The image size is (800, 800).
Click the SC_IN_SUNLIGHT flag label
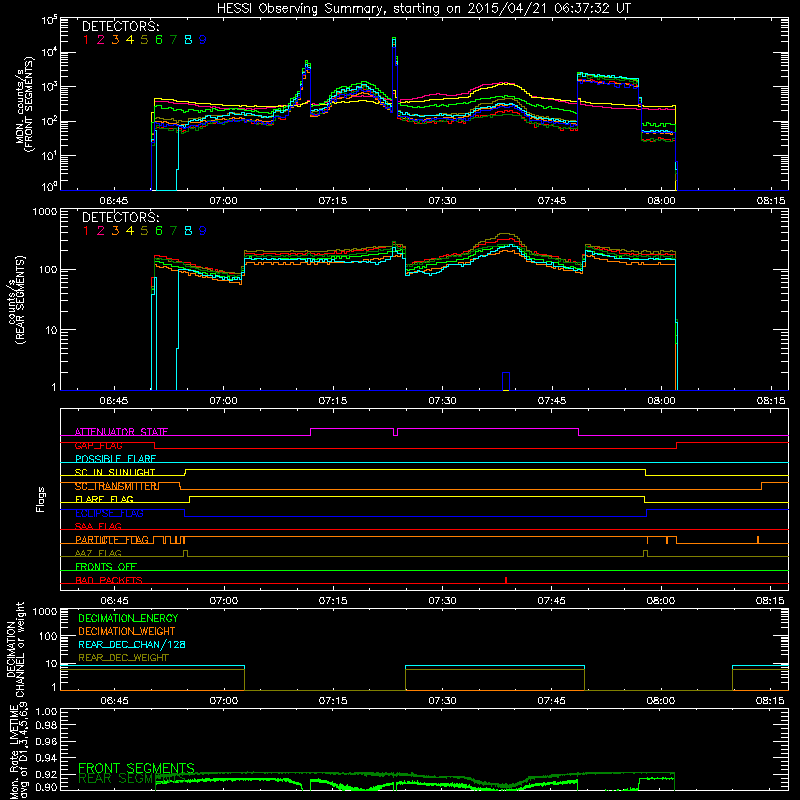click(115, 472)
